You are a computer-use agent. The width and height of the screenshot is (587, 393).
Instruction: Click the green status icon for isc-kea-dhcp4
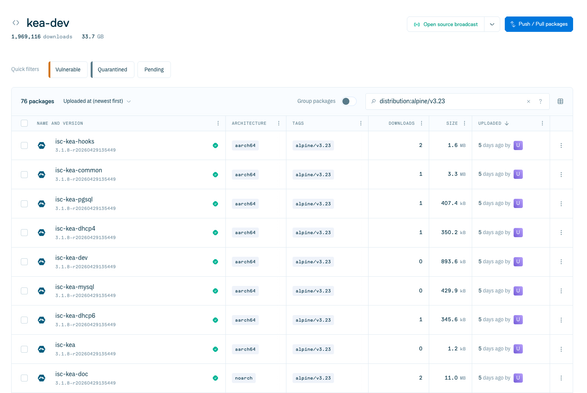215,232
